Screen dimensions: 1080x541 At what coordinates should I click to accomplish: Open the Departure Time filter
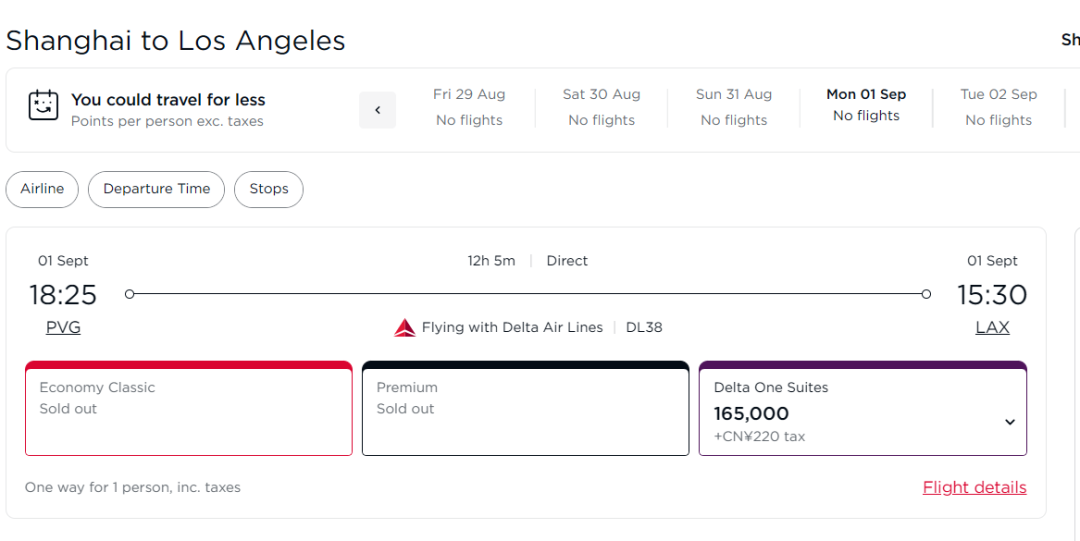[x=156, y=189]
